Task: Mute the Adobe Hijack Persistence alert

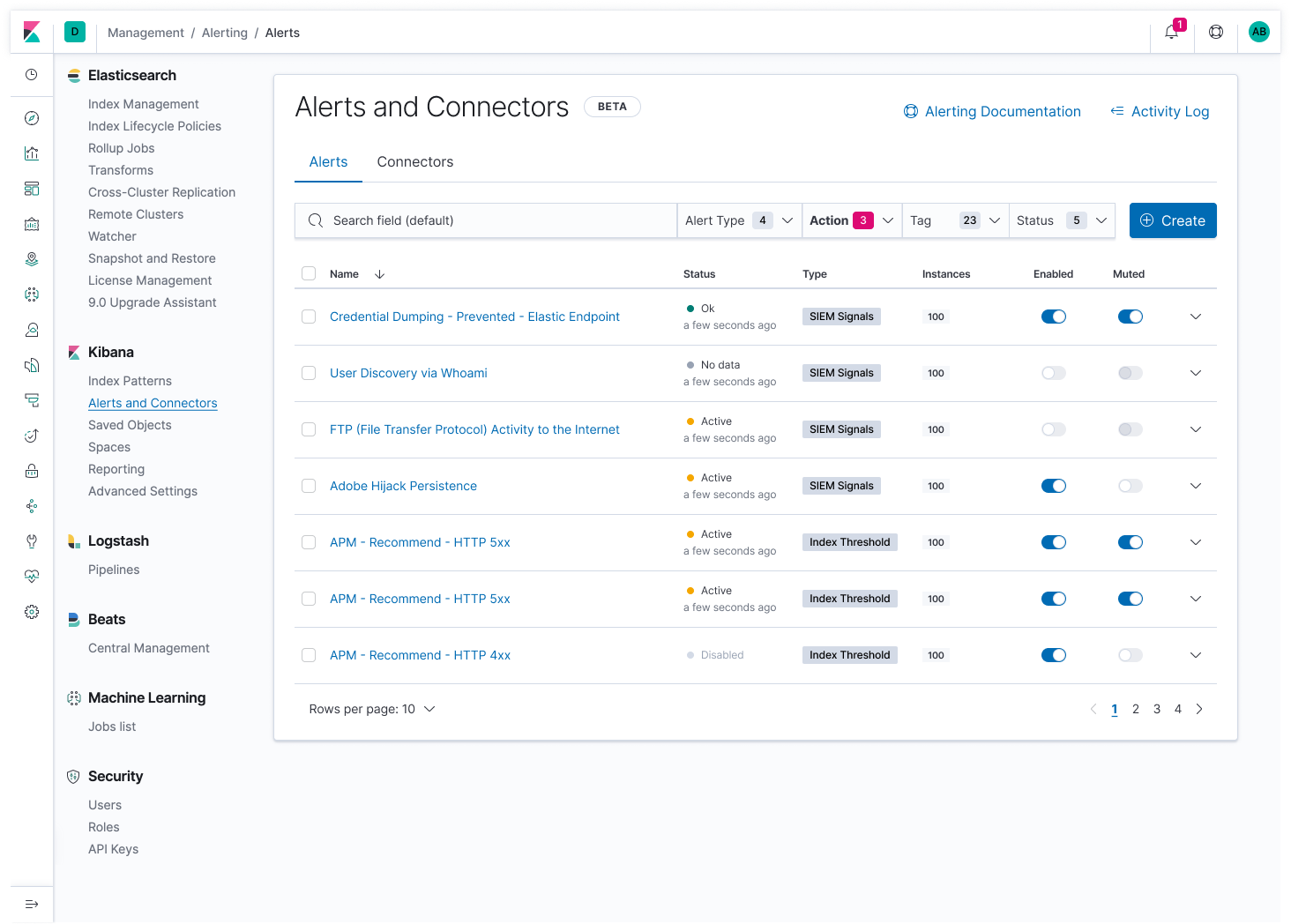Action: 1131,486
